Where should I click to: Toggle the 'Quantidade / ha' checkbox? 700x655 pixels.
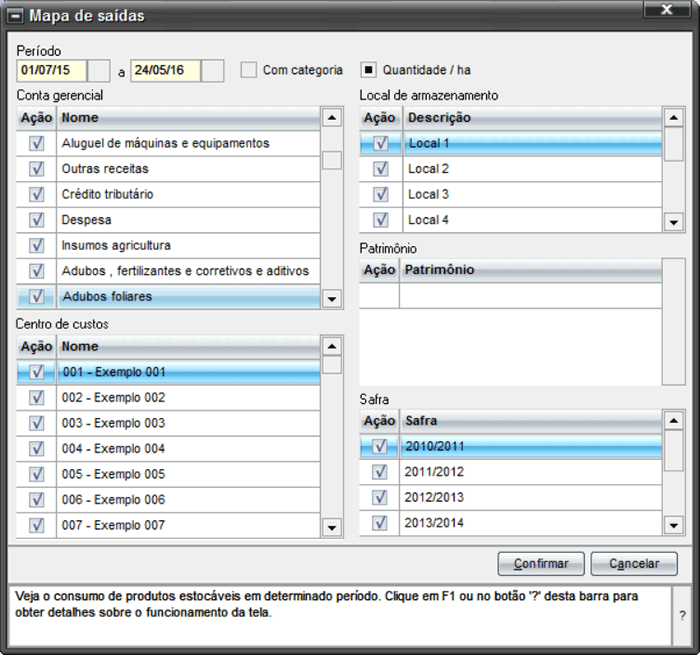point(368,70)
